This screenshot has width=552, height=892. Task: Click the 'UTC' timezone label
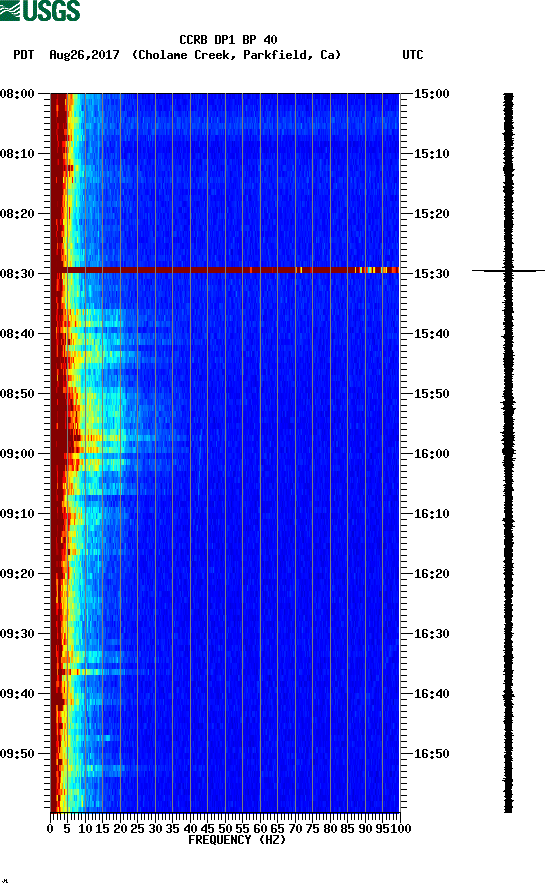[413, 55]
